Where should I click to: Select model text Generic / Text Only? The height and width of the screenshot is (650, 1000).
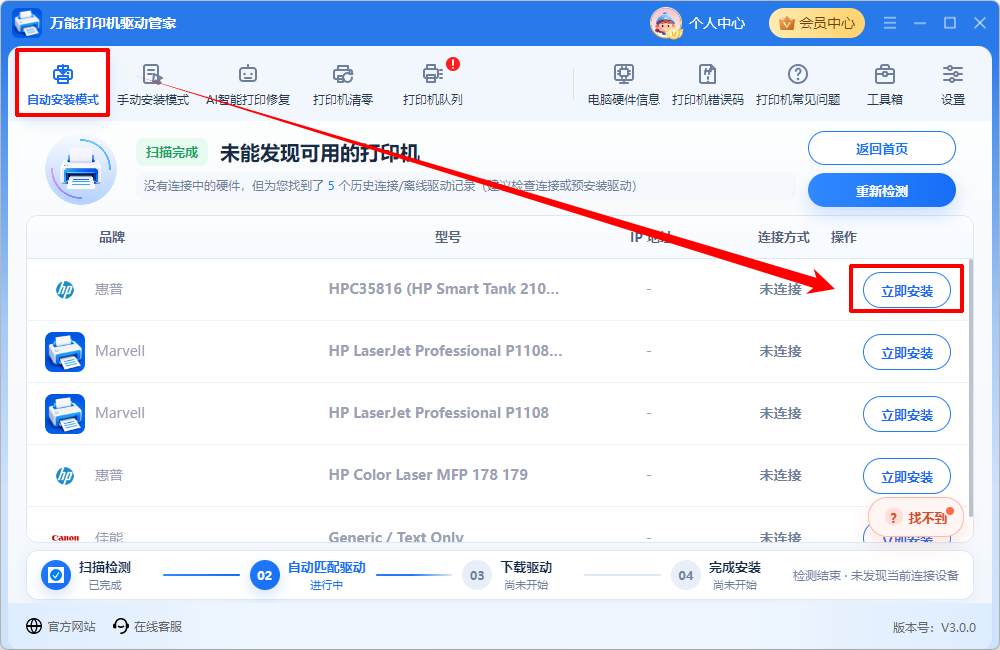coord(396,536)
